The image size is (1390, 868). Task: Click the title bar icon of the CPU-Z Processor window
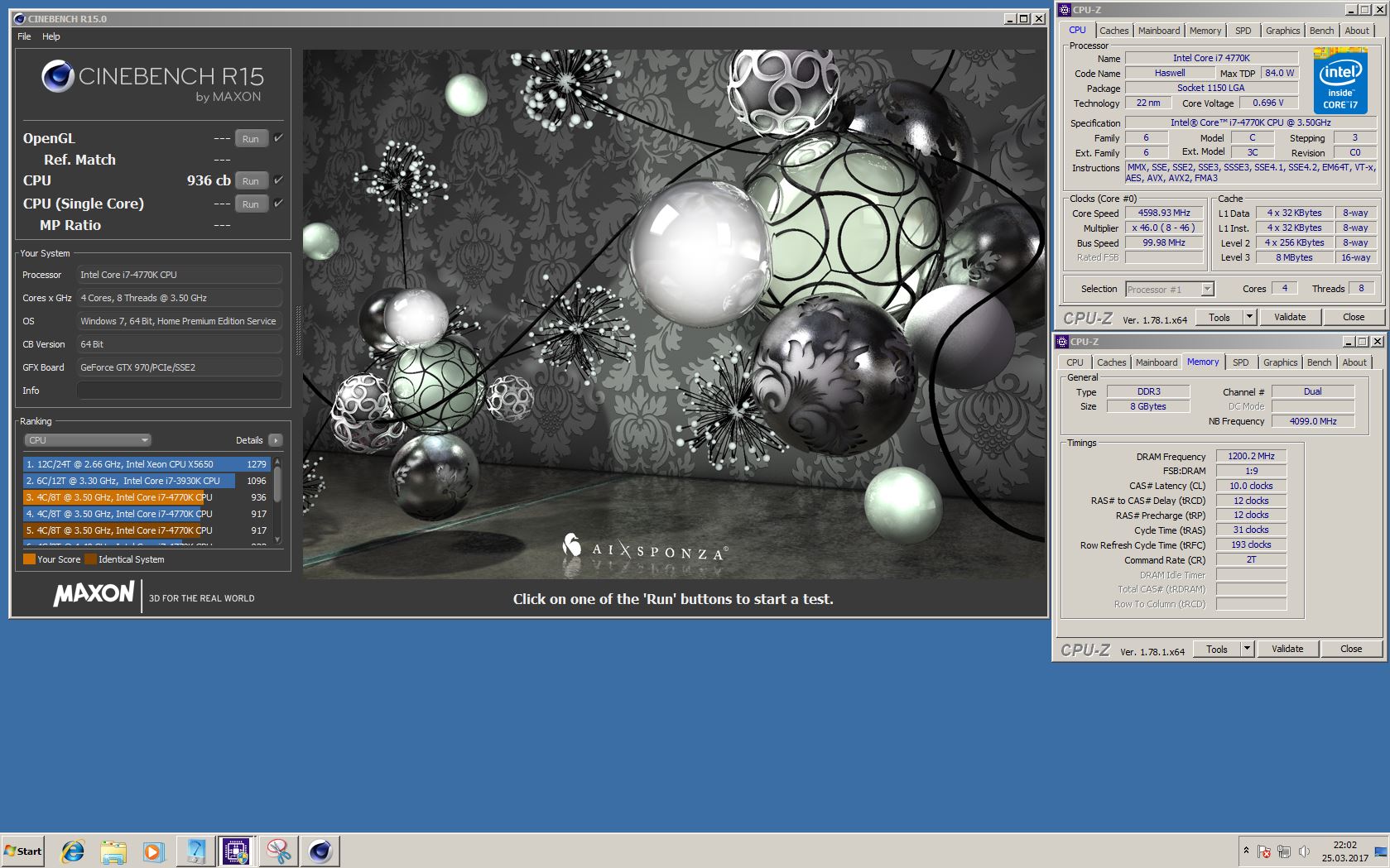[1065, 10]
